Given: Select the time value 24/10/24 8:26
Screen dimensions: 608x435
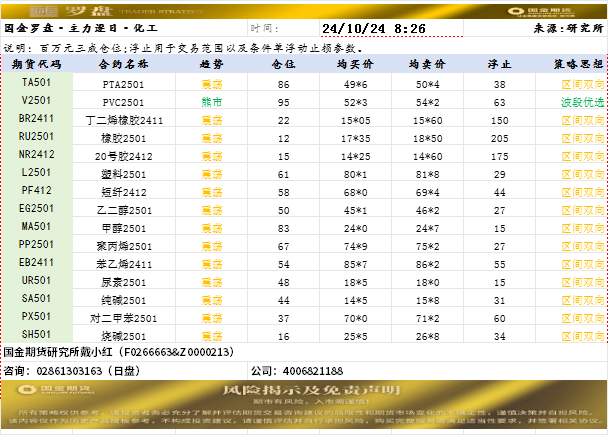Looking at the screenshot, I should click(x=374, y=28).
